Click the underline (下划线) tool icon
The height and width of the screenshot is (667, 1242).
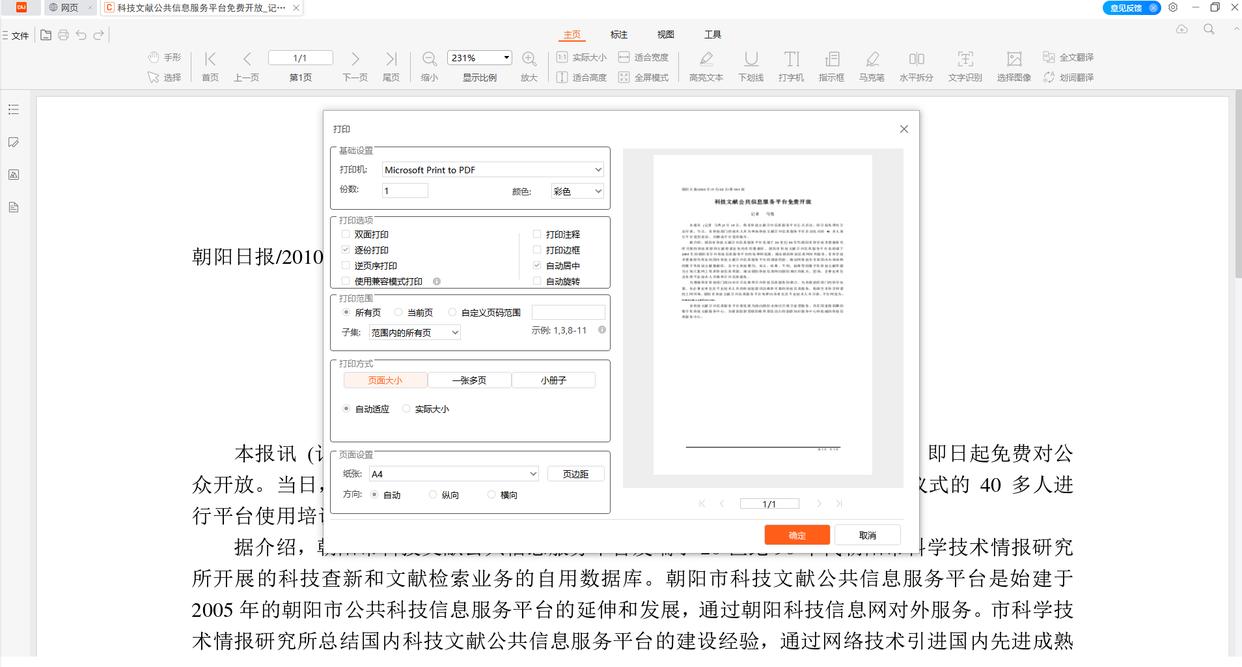(750, 60)
